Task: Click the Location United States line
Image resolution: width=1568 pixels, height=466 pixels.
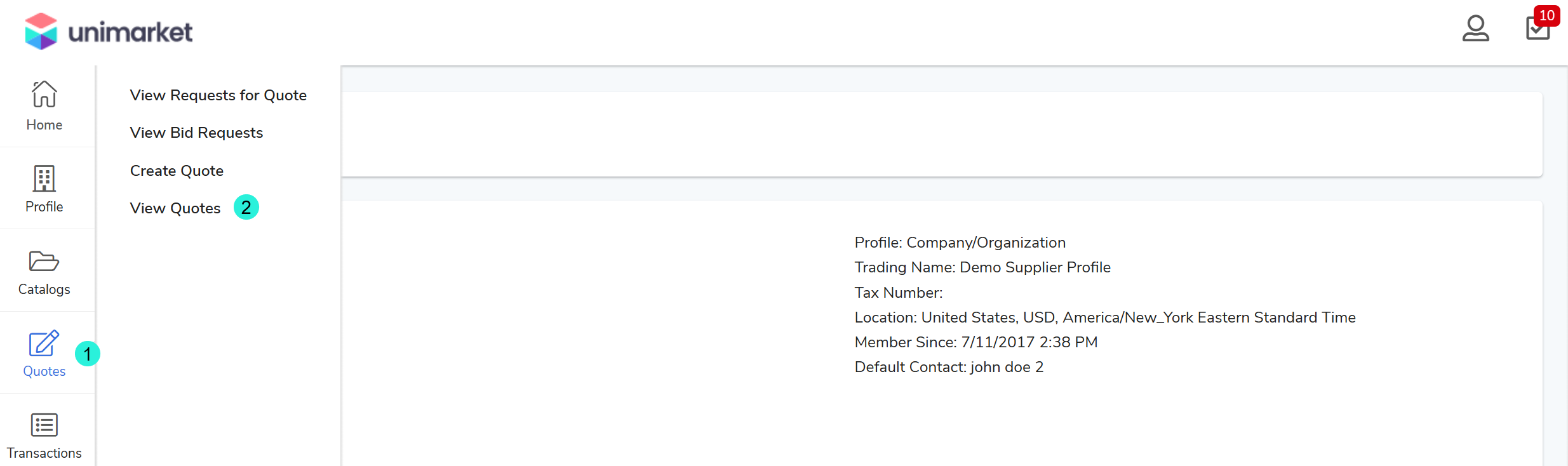Action: [1104, 317]
